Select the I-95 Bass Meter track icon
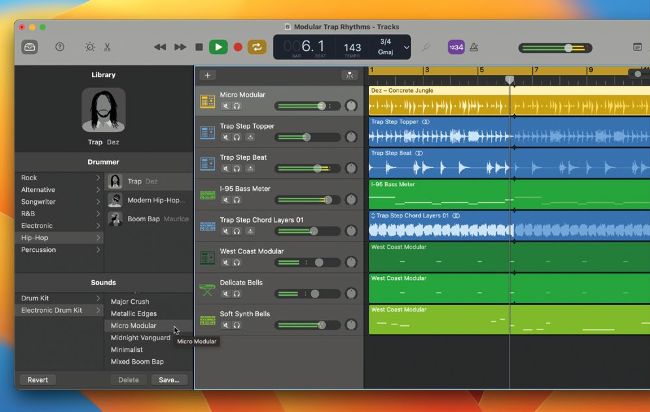This screenshot has height=412, width=650. 207,195
